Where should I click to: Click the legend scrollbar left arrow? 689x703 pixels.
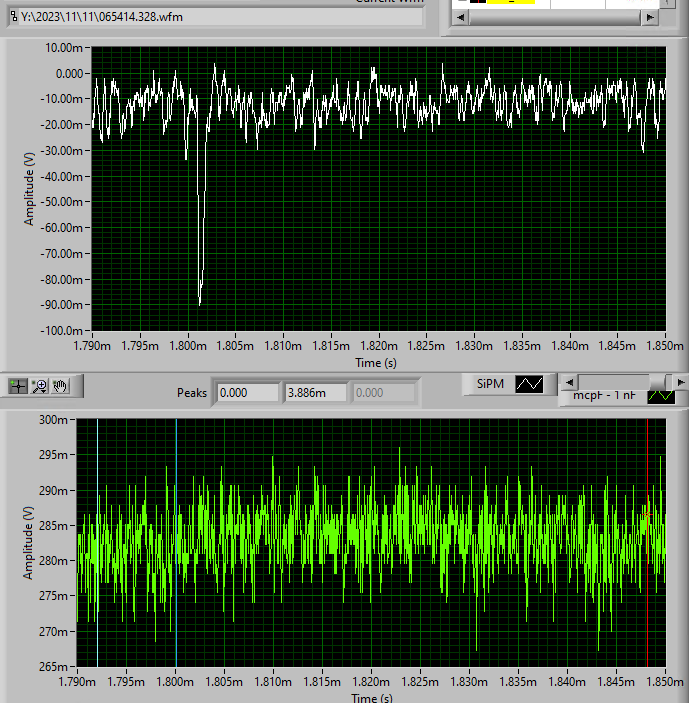[x=567, y=382]
